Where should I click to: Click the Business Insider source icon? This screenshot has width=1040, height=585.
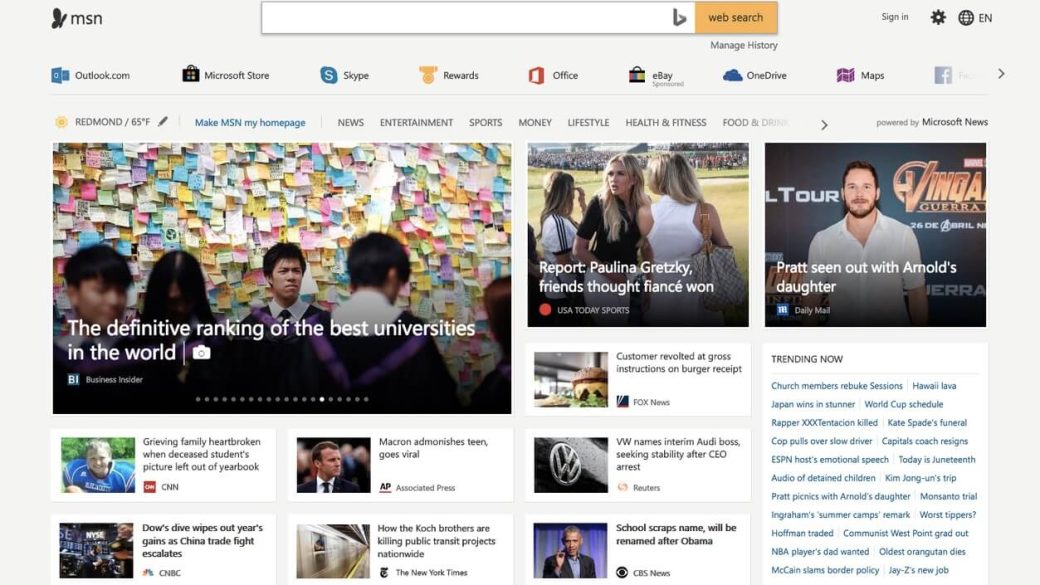pos(73,379)
